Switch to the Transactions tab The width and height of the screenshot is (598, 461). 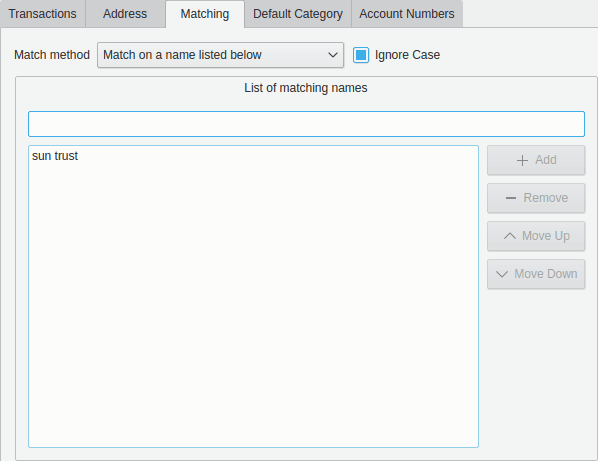pyautogui.click(x=42, y=14)
